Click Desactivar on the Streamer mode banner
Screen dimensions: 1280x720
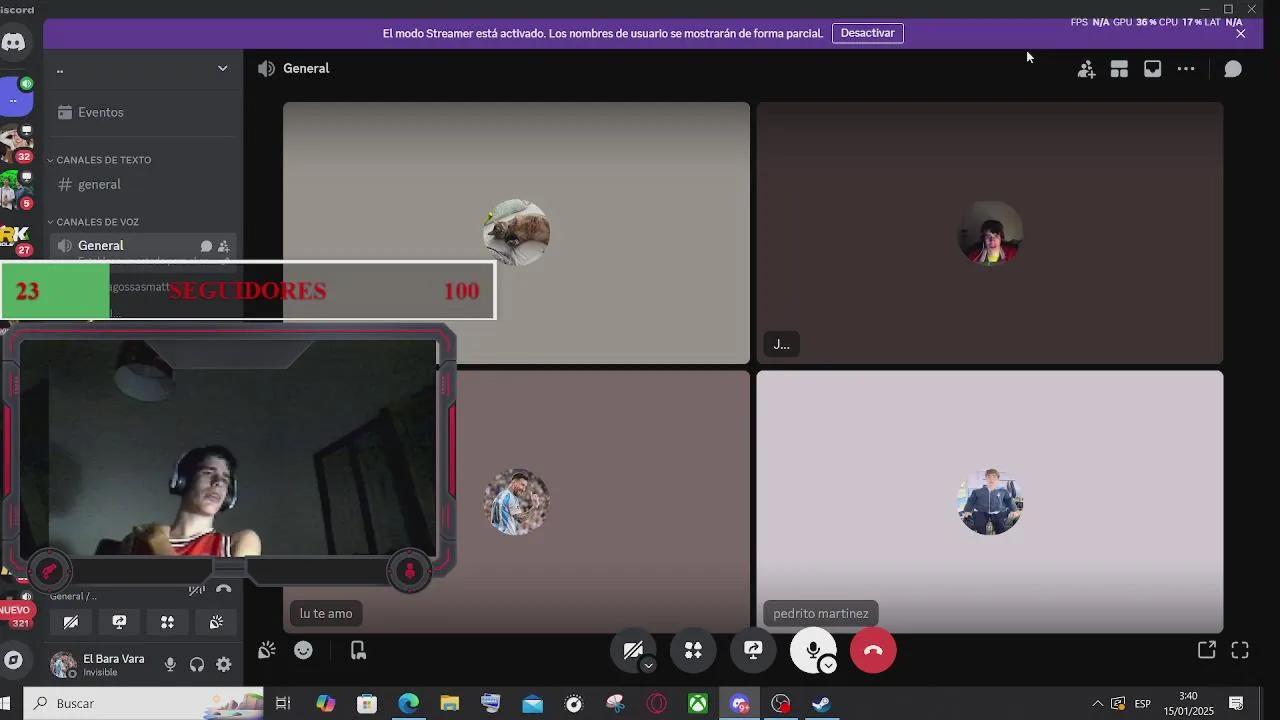pyautogui.click(x=867, y=33)
